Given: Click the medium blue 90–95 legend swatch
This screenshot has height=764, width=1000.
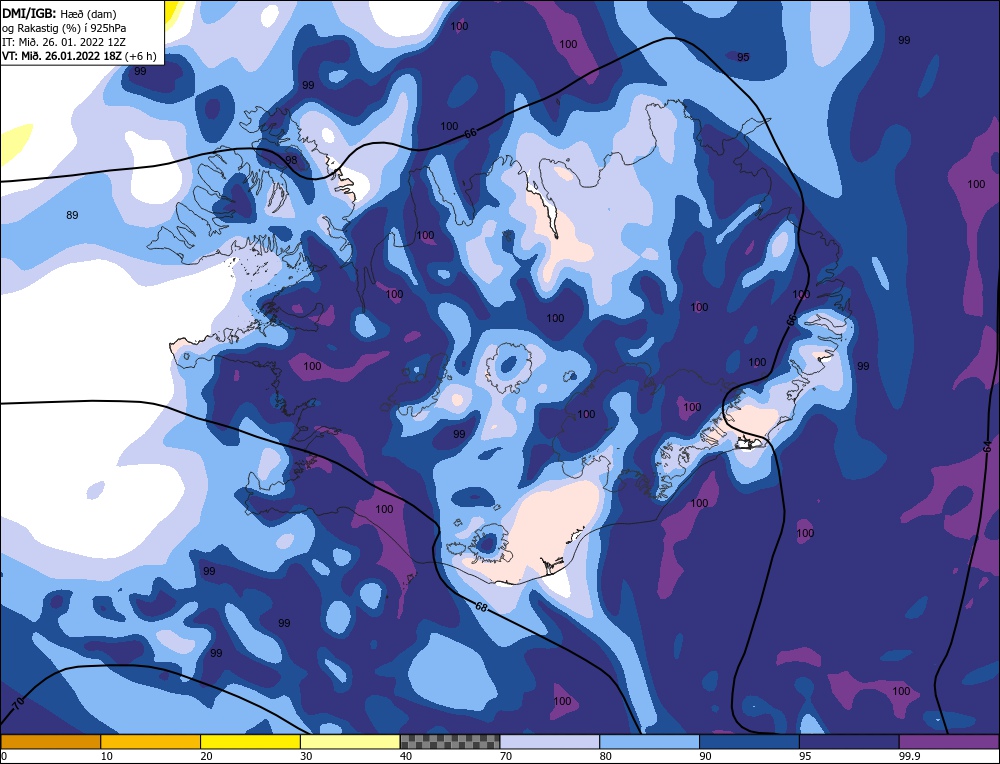Looking at the screenshot, I should pyautogui.click(x=749, y=741).
